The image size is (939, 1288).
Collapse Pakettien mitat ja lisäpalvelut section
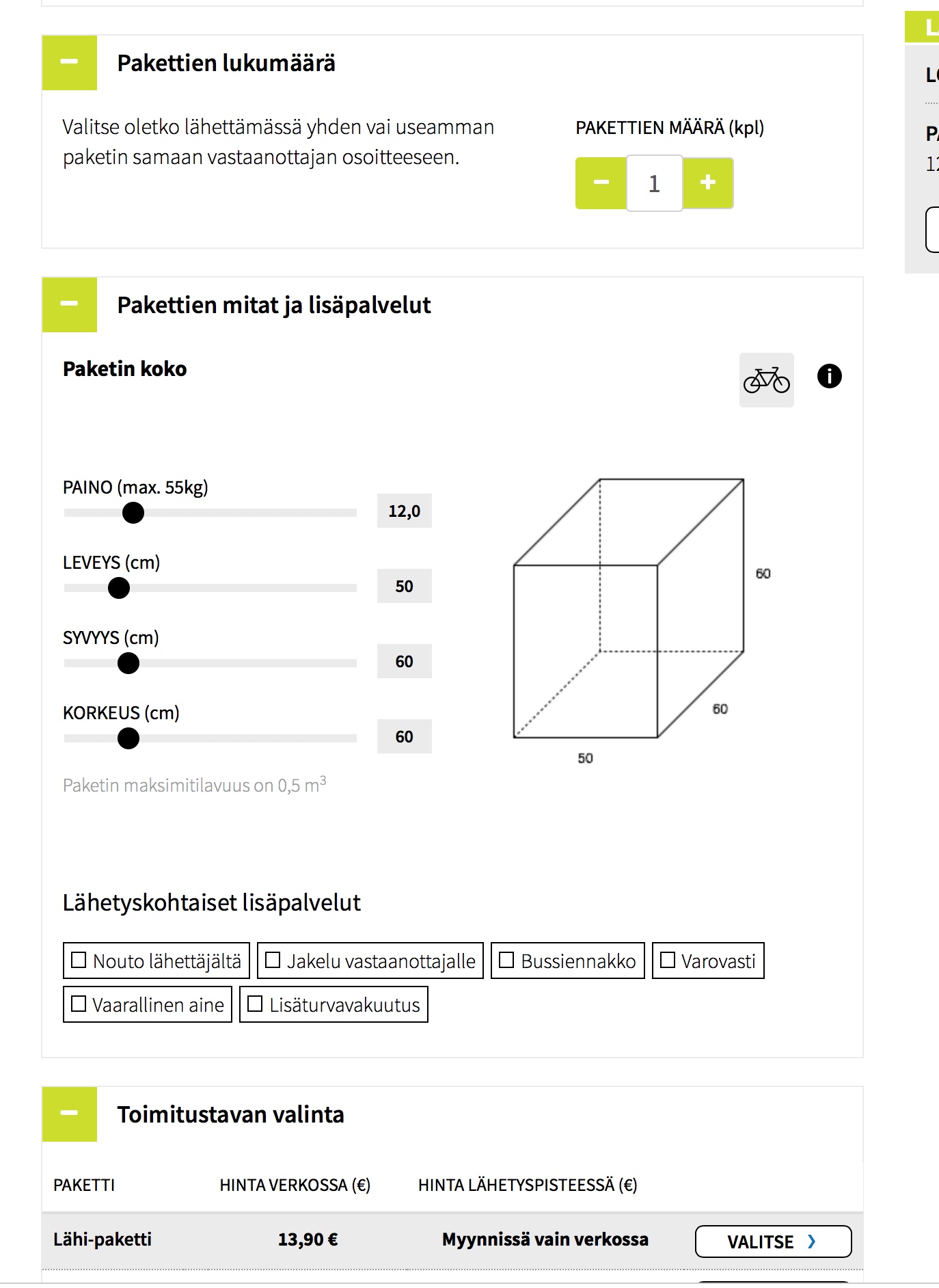[70, 305]
